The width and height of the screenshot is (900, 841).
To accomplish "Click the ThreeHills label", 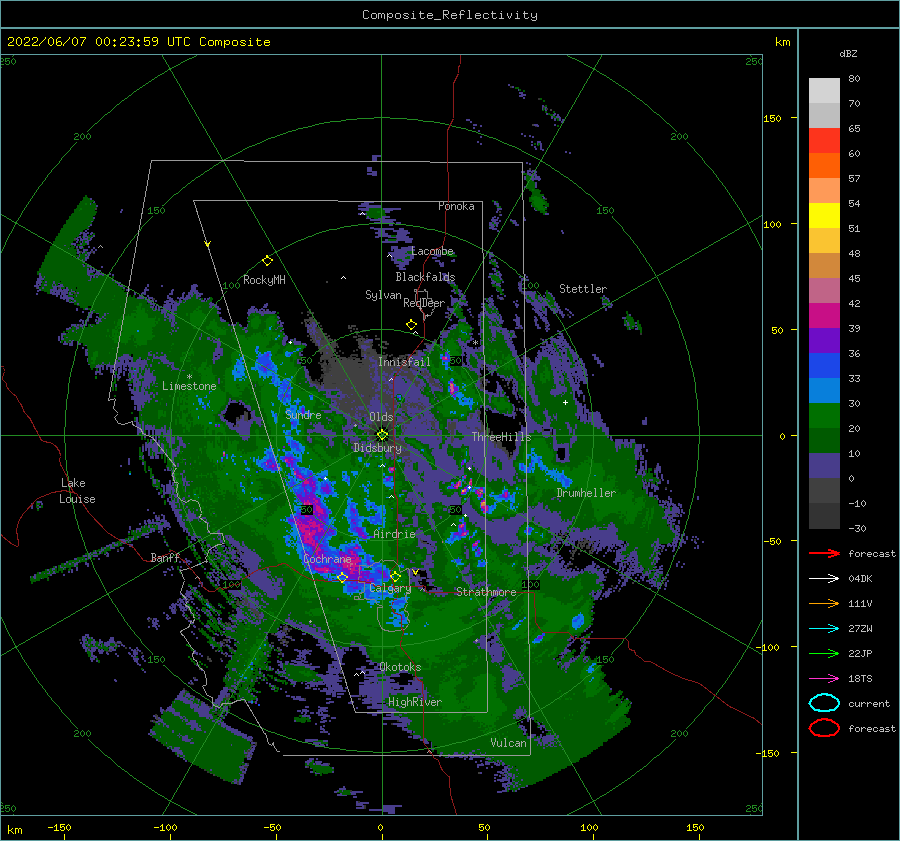I will tap(501, 437).
